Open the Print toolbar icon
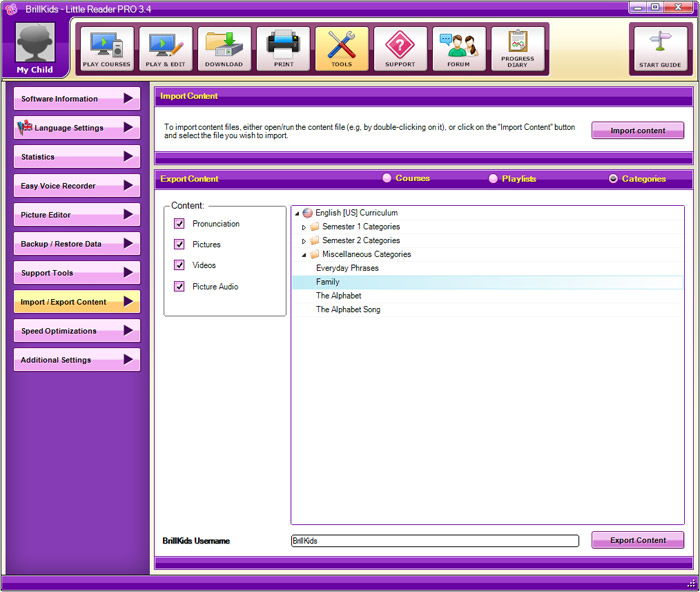This screenshot has height=592, width=700. pos(283,49)
